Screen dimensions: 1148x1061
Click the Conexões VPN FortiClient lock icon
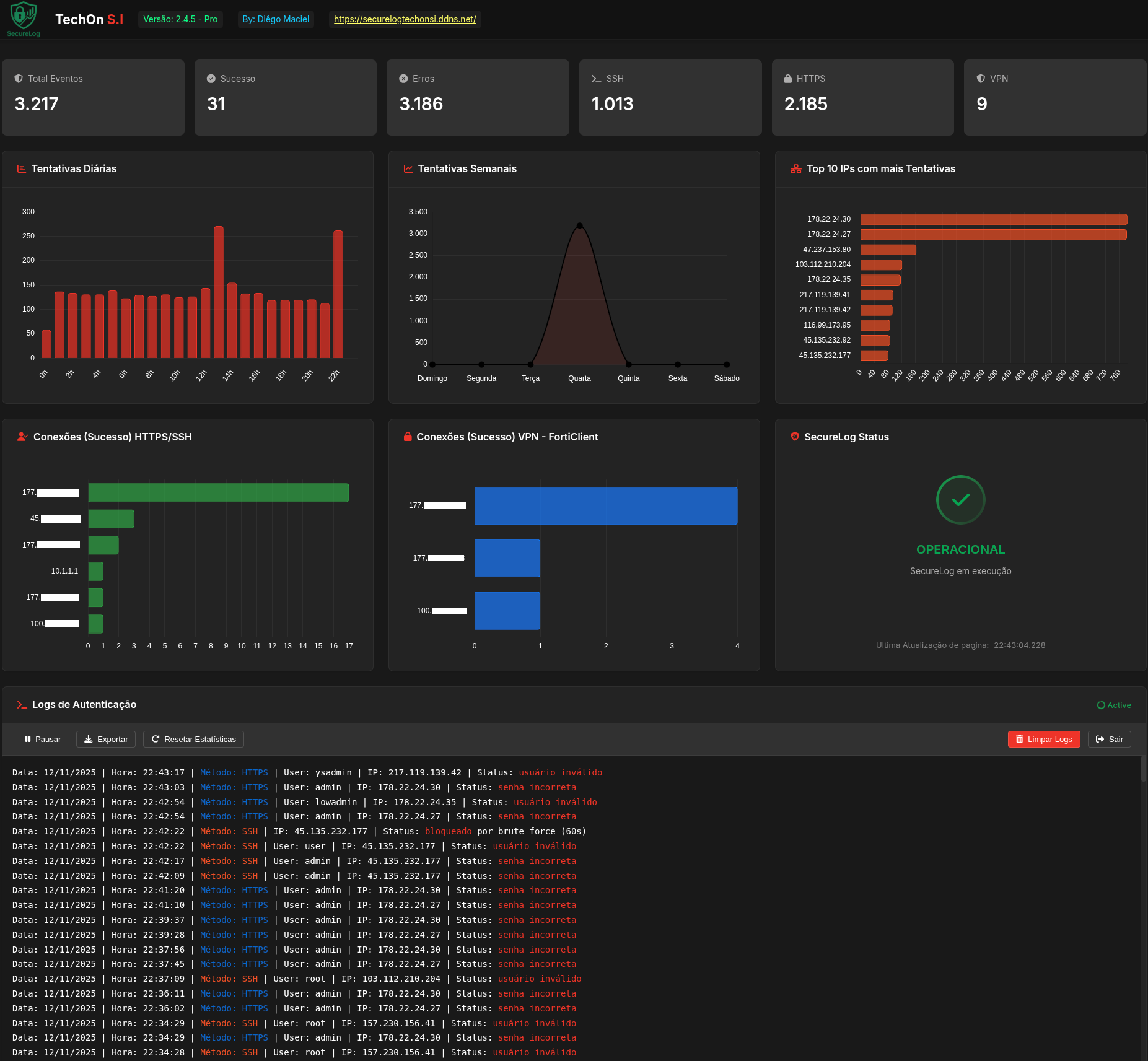click(x=407, y=437)
